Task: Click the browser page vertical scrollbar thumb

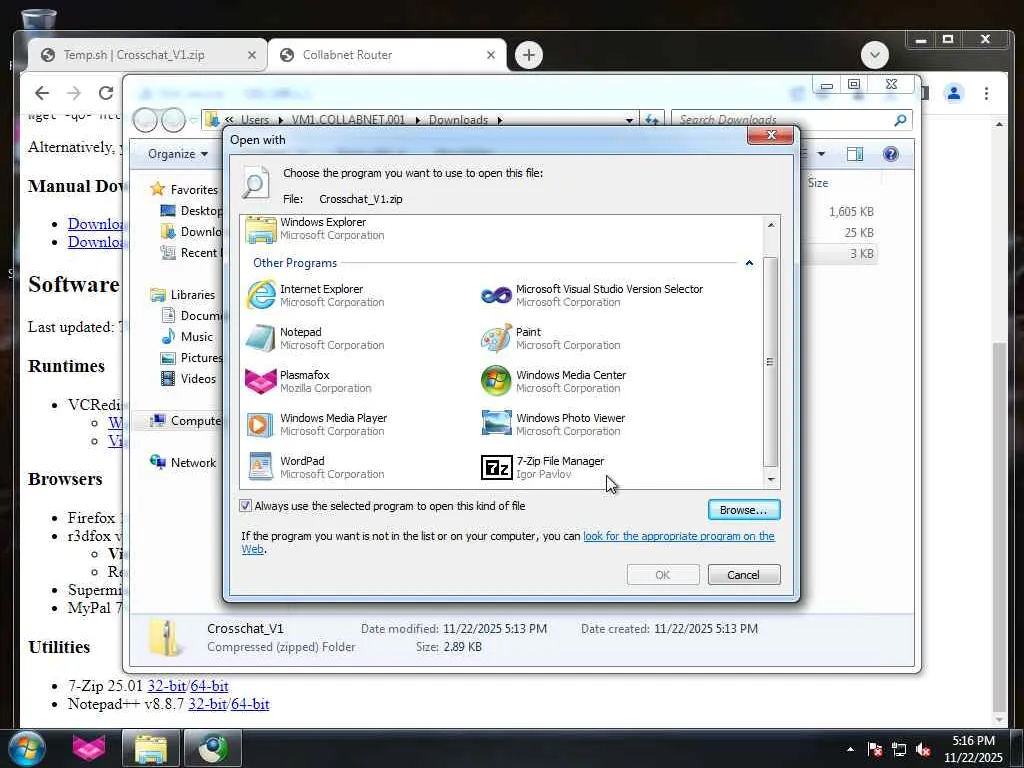Action: (999, 527)
